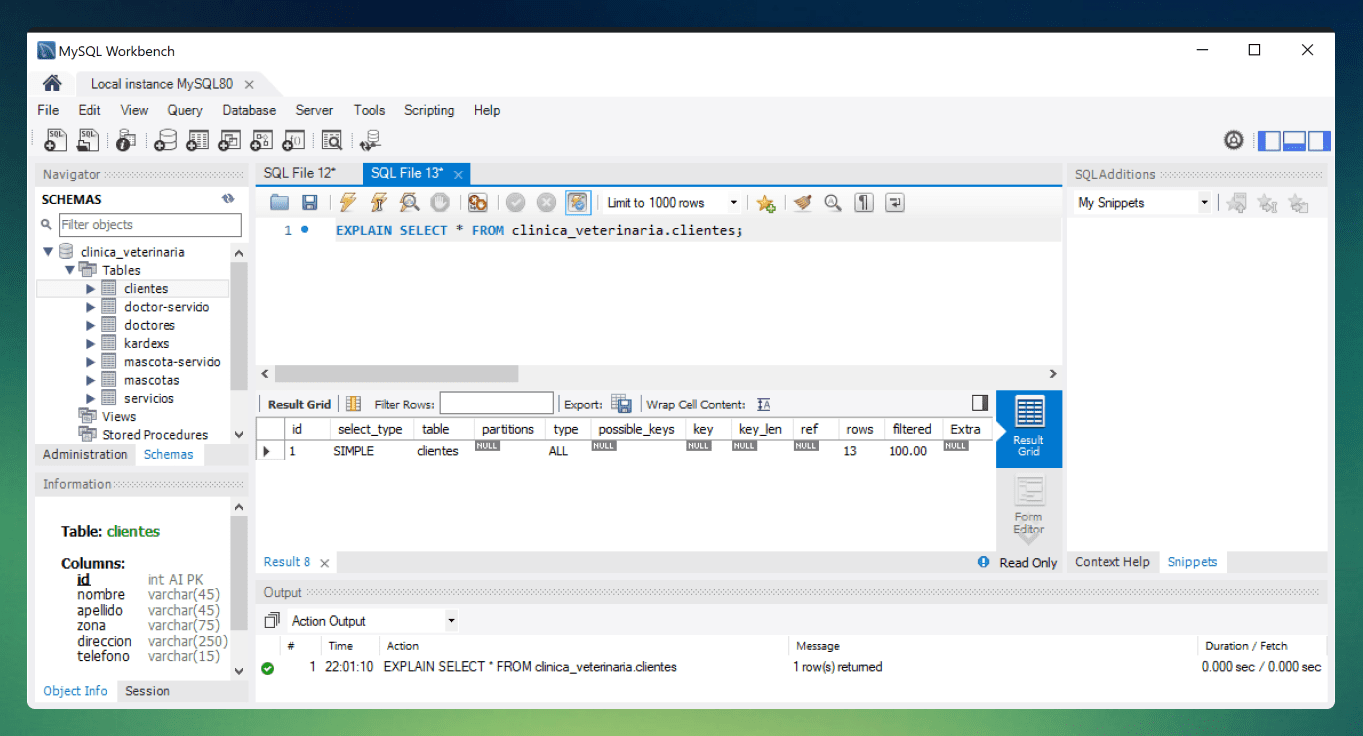Open the Session tab
Image resolution: width=1363 pixels, height=736 pixels.
click(x=147, y=691)
